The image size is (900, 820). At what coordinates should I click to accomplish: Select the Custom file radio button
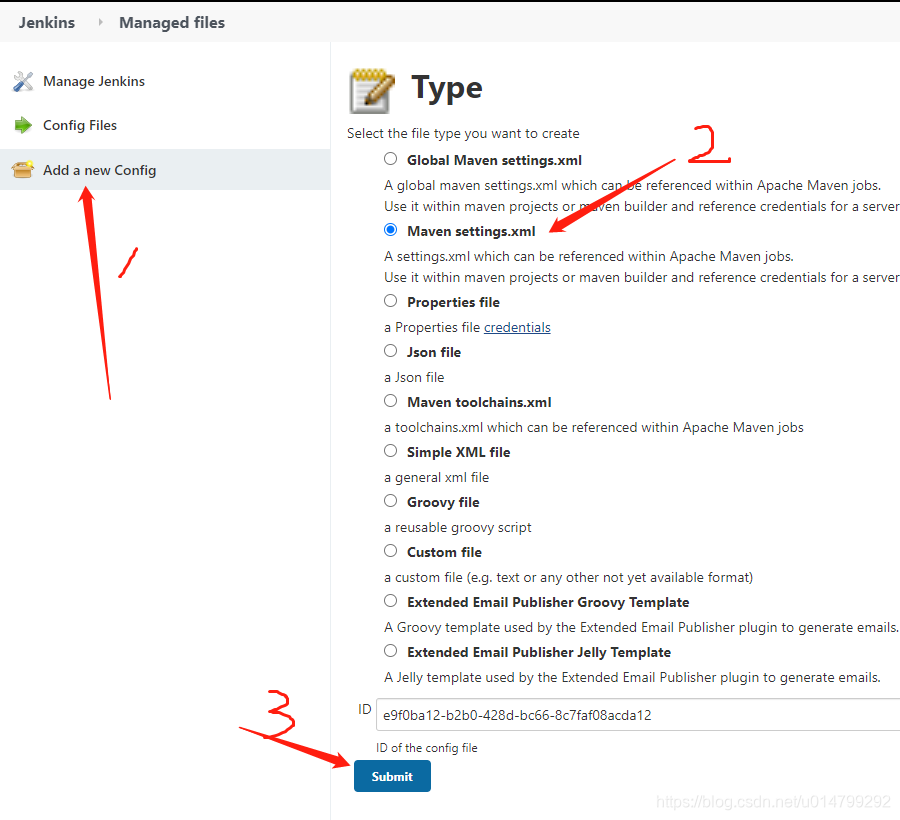390,551
